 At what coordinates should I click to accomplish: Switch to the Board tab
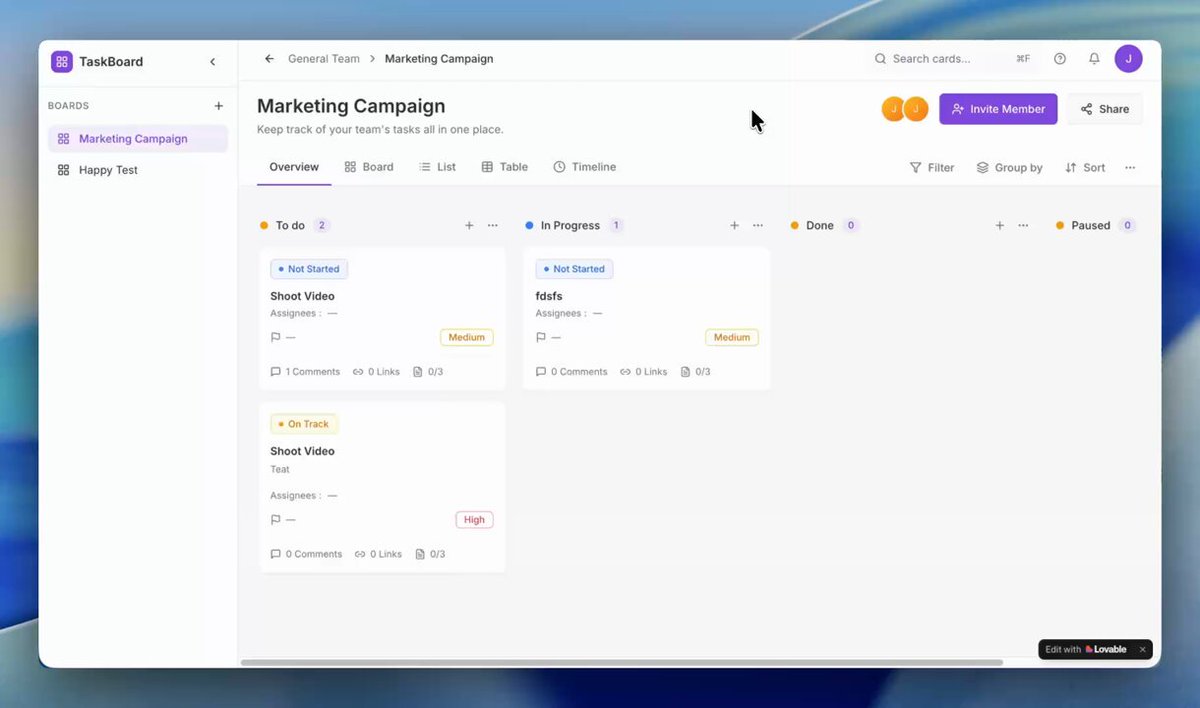(x=369, y=167)
